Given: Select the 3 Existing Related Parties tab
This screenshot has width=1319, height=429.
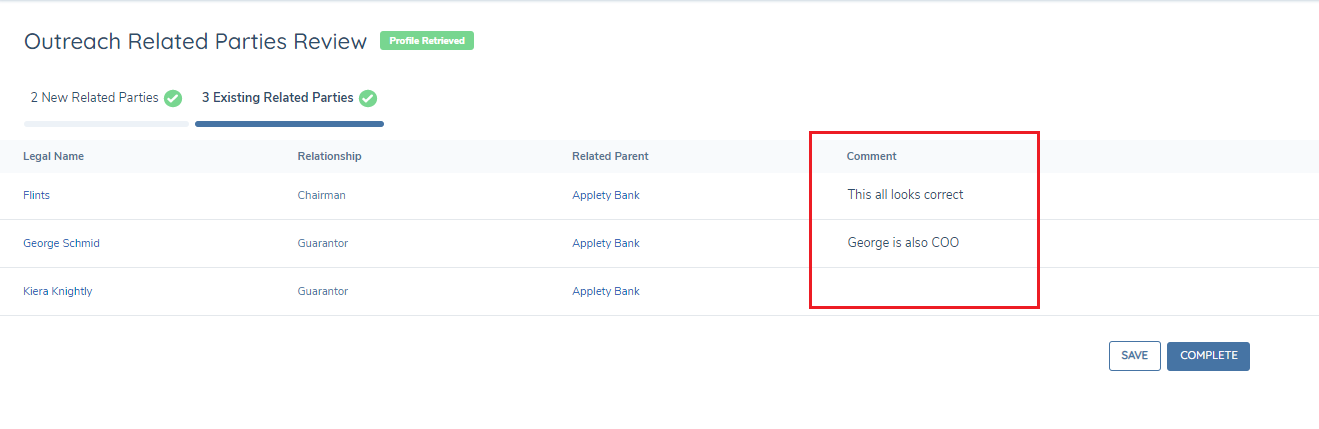Looking at the screenshot, I should click(277, 98).
